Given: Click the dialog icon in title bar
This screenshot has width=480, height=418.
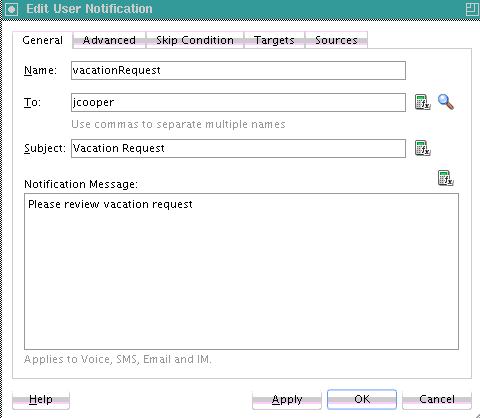Looking at the screenshot, I should 11,9.
